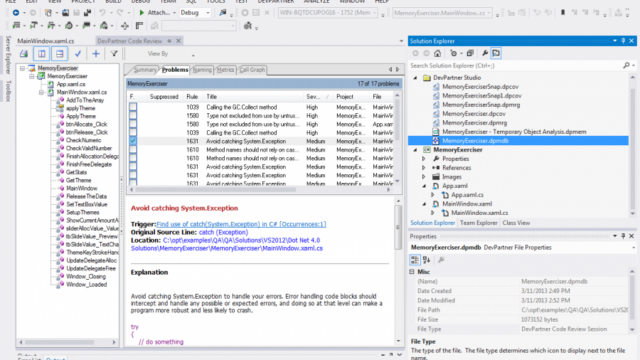Collapse the MainWindow.xaml.cs node in Code Review tree
640x360 pixels.
41,92
